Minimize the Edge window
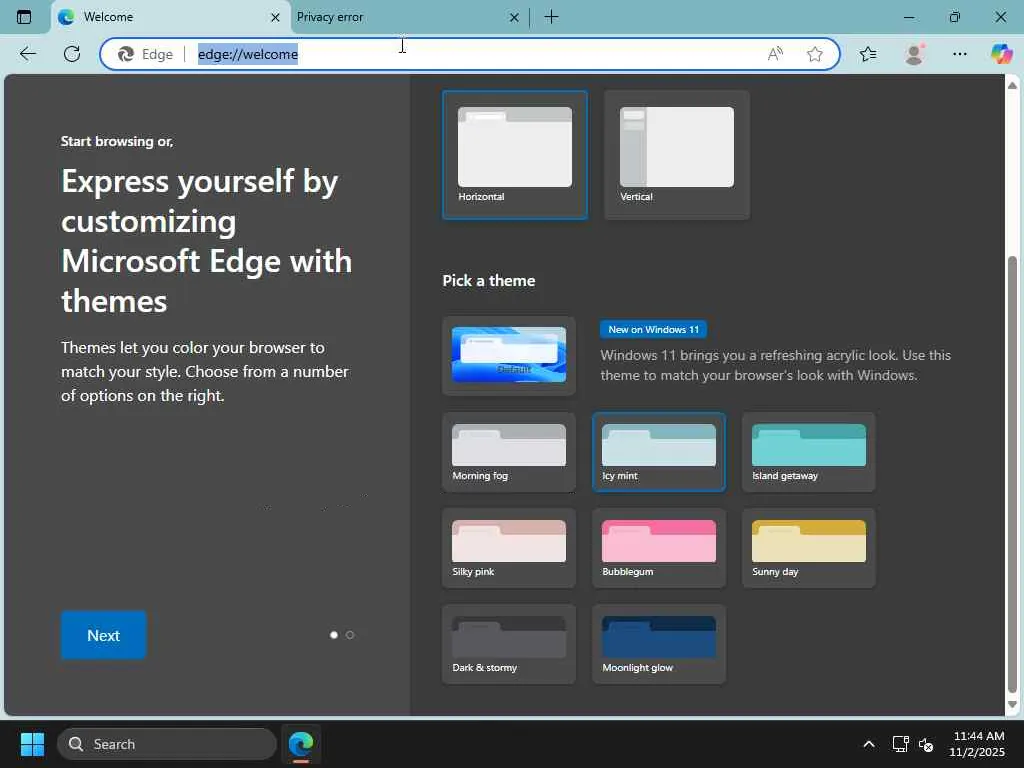This screenshot has height=768, width=1024. pos(908,17)
